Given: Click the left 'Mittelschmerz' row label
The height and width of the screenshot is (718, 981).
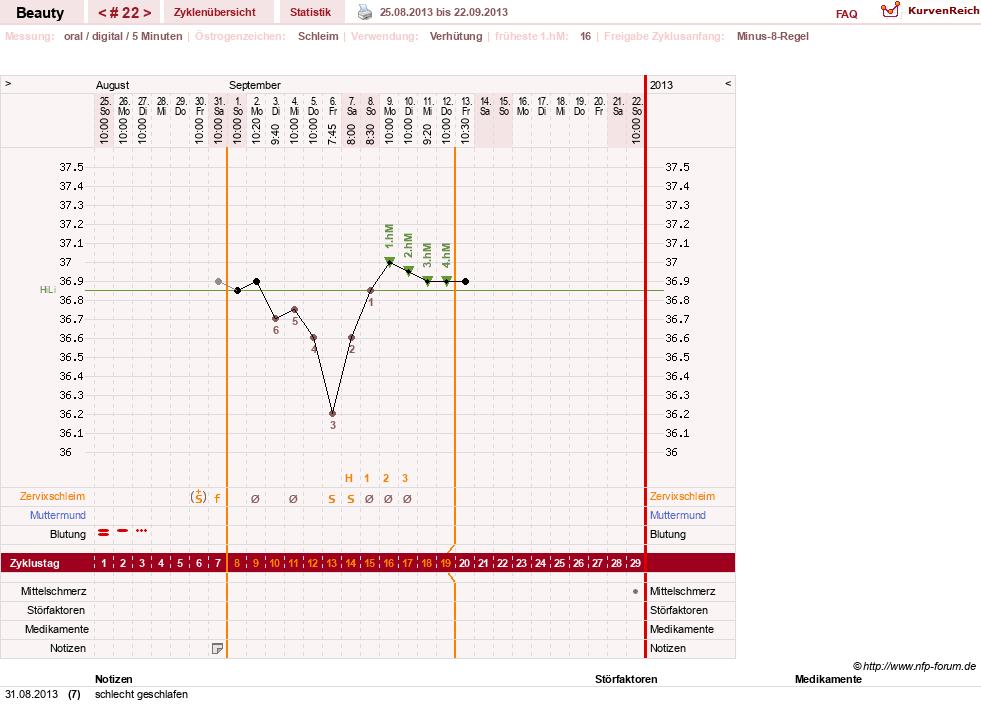Looking at the screenshot, I should 53,591.
